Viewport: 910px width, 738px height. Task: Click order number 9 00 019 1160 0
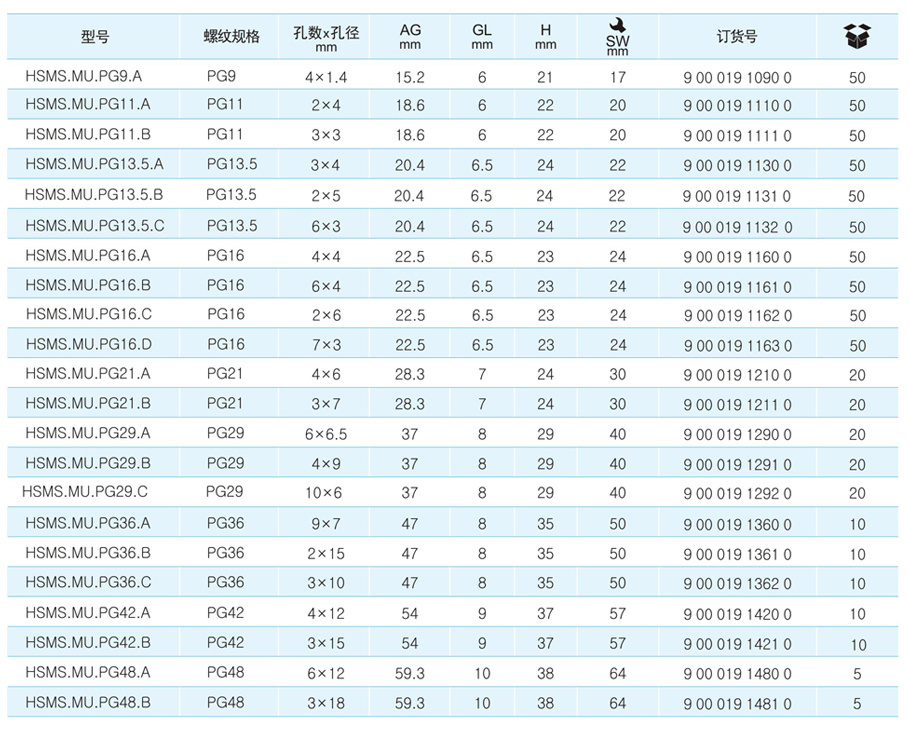(737, 256)
